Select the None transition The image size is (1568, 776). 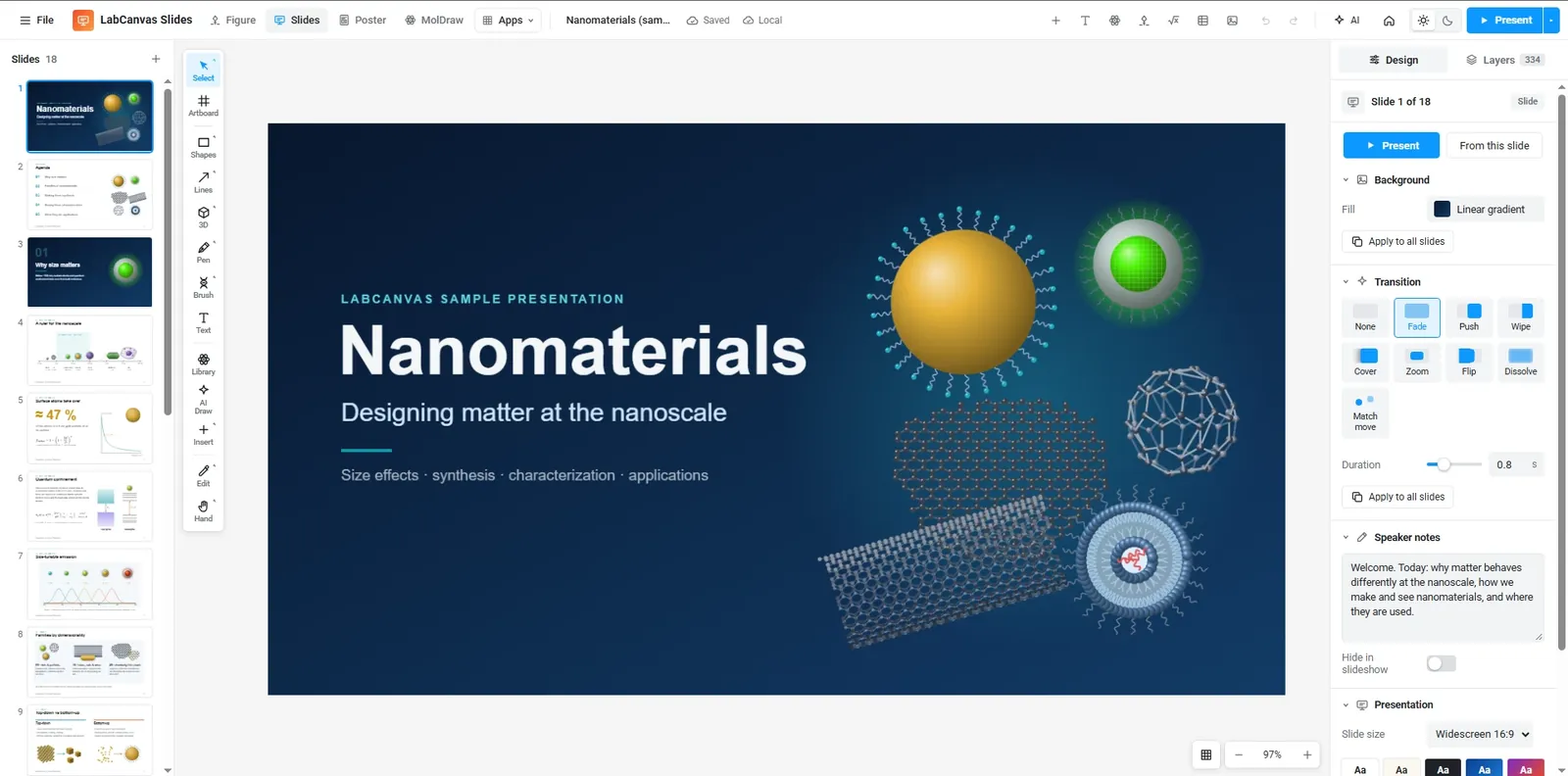1365,317
